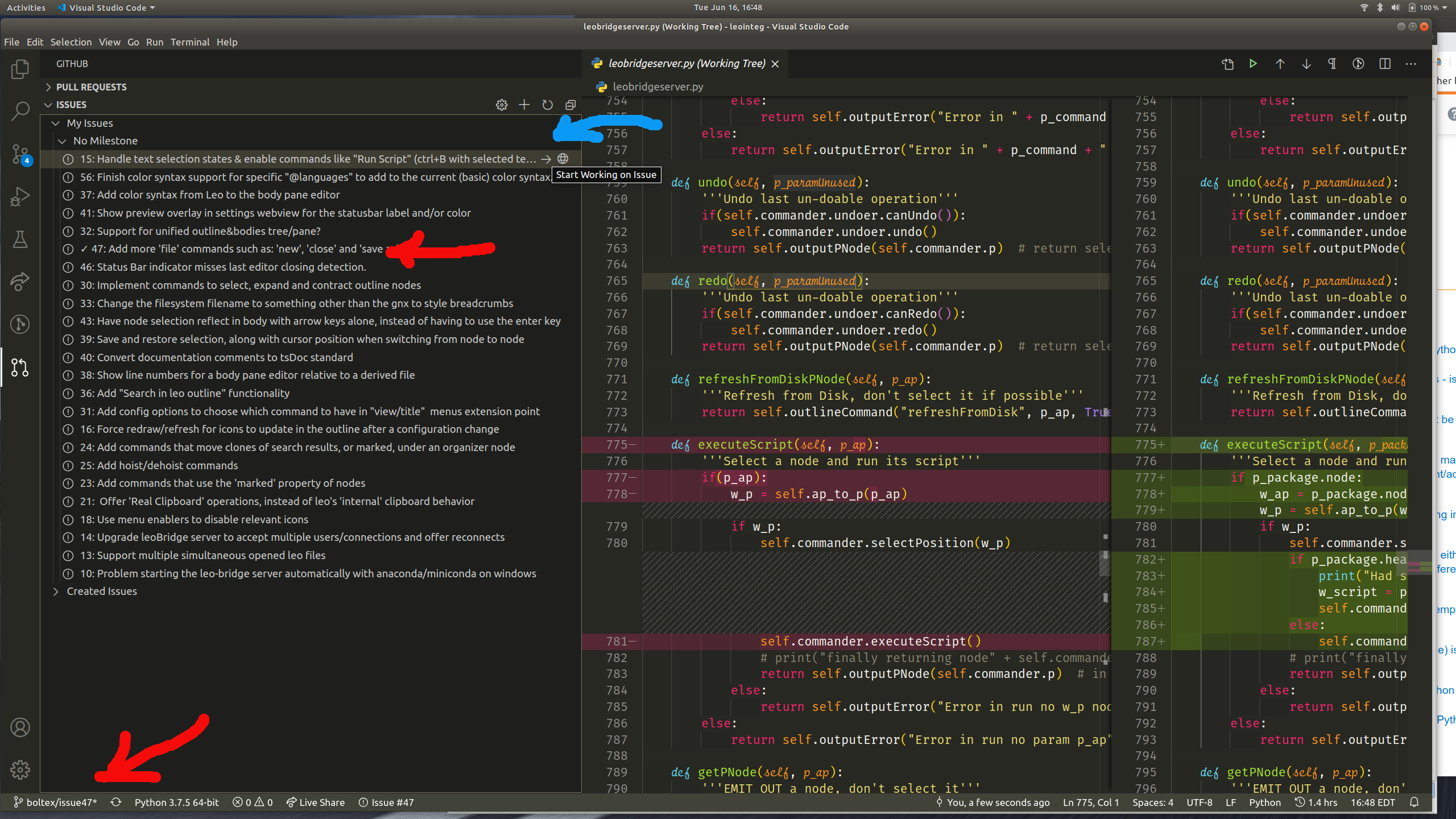The height and width of the screenshot is (819, 1456).
Task: Open the Testing flask icon
Action: point(20,239)
